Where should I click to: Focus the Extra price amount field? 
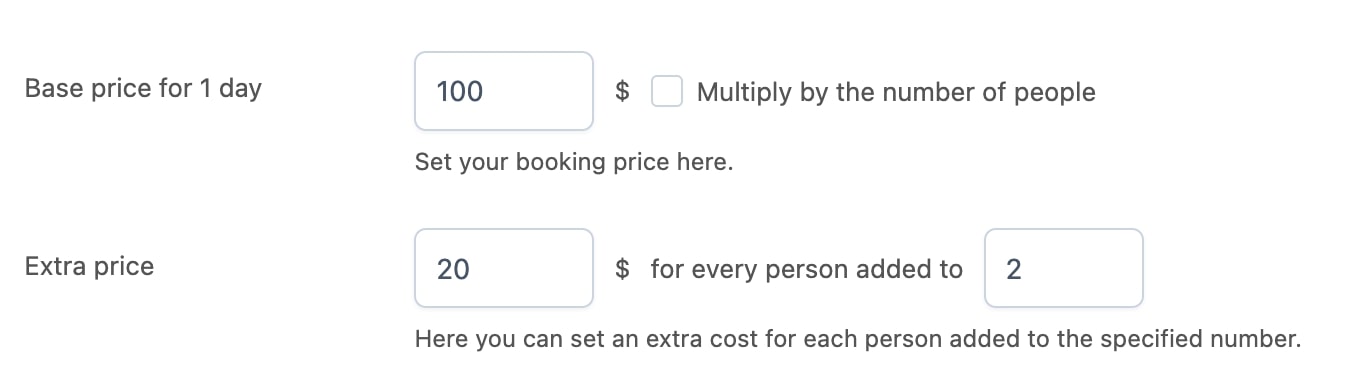(x=504, y=268)
